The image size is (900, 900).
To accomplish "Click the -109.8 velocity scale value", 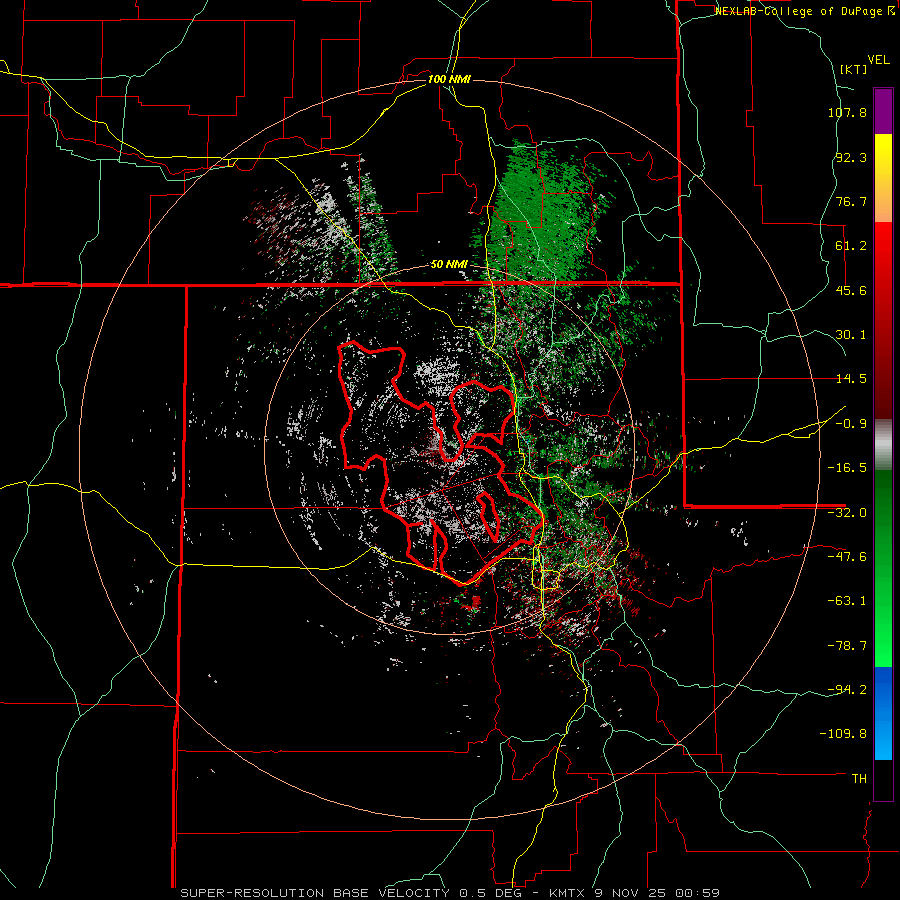I will click(x=843, y=734).
